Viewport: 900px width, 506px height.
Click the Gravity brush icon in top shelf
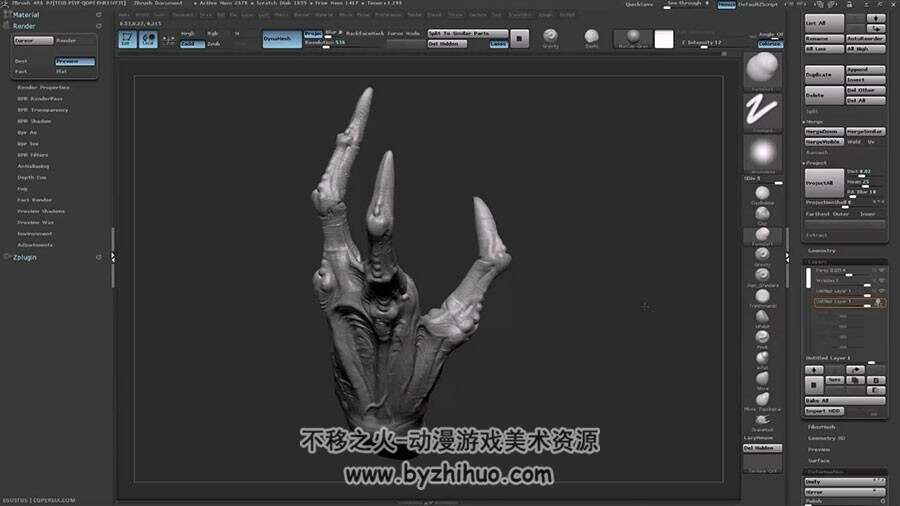[x=550, y=37]
